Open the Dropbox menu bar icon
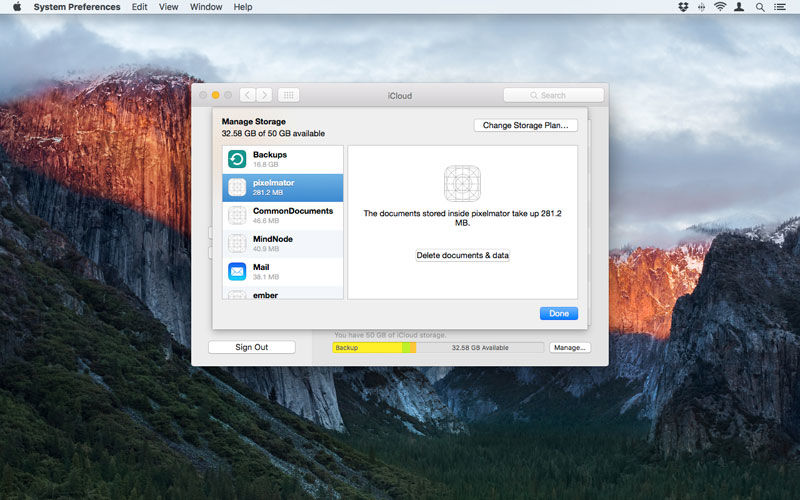Image resolution: width=800 pixels, height=500 pixels. pos(683,7)
